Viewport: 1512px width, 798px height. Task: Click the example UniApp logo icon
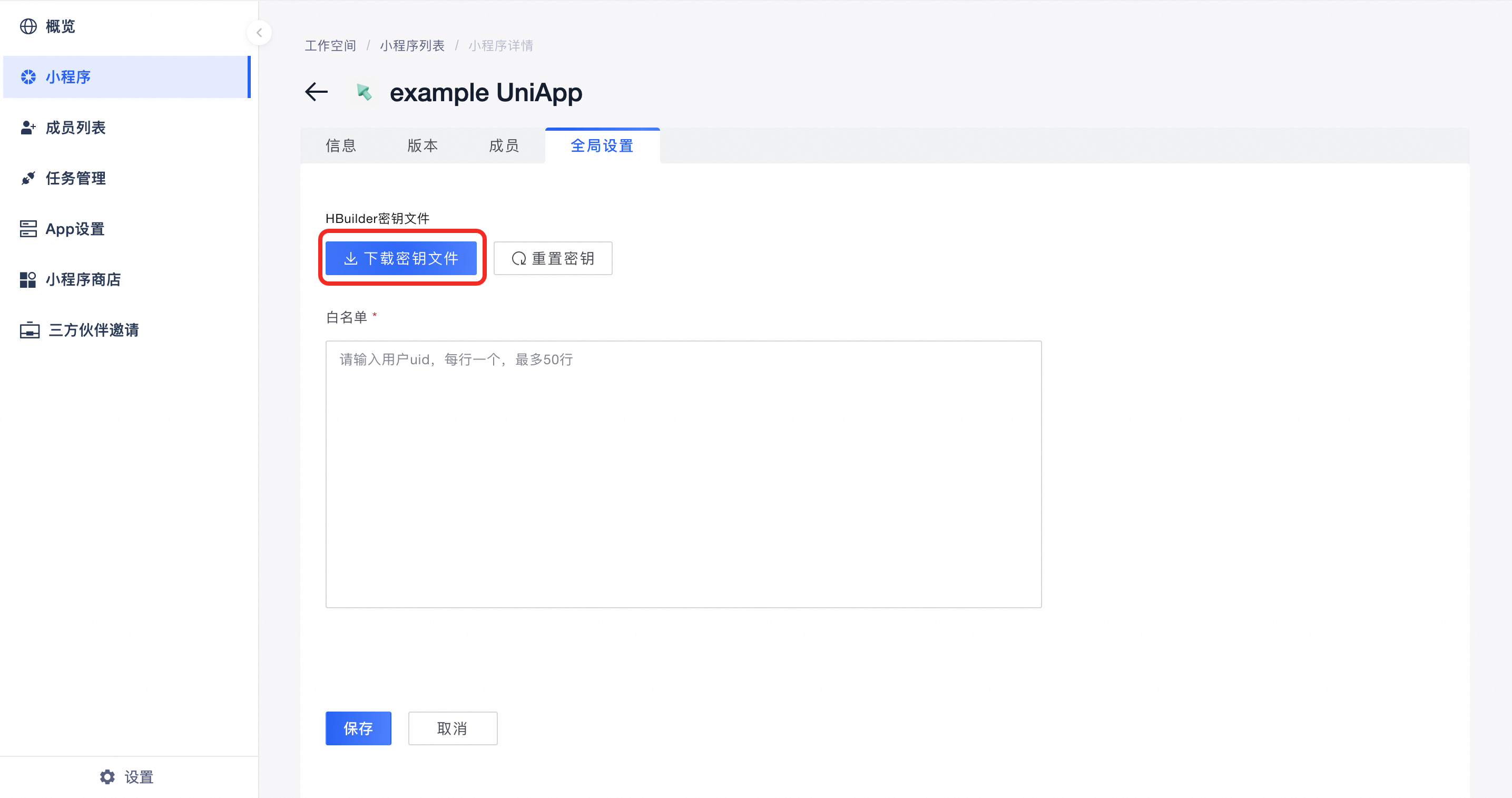[x=364, y=92]
